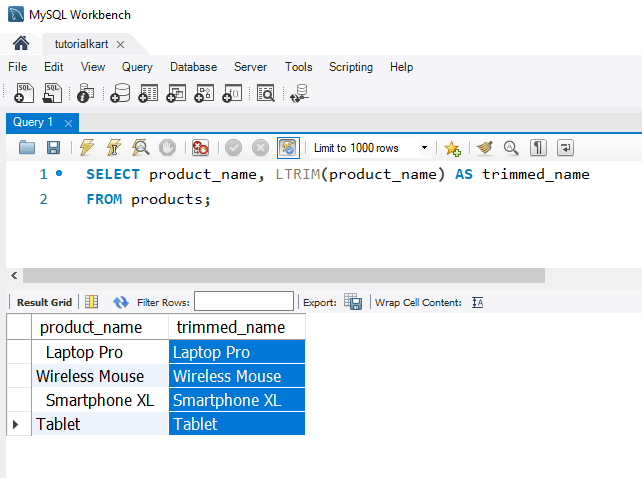Image resolution: width=642 pixels, height=478 pixels.
Task: Create a new view icon
Action: 176,93
